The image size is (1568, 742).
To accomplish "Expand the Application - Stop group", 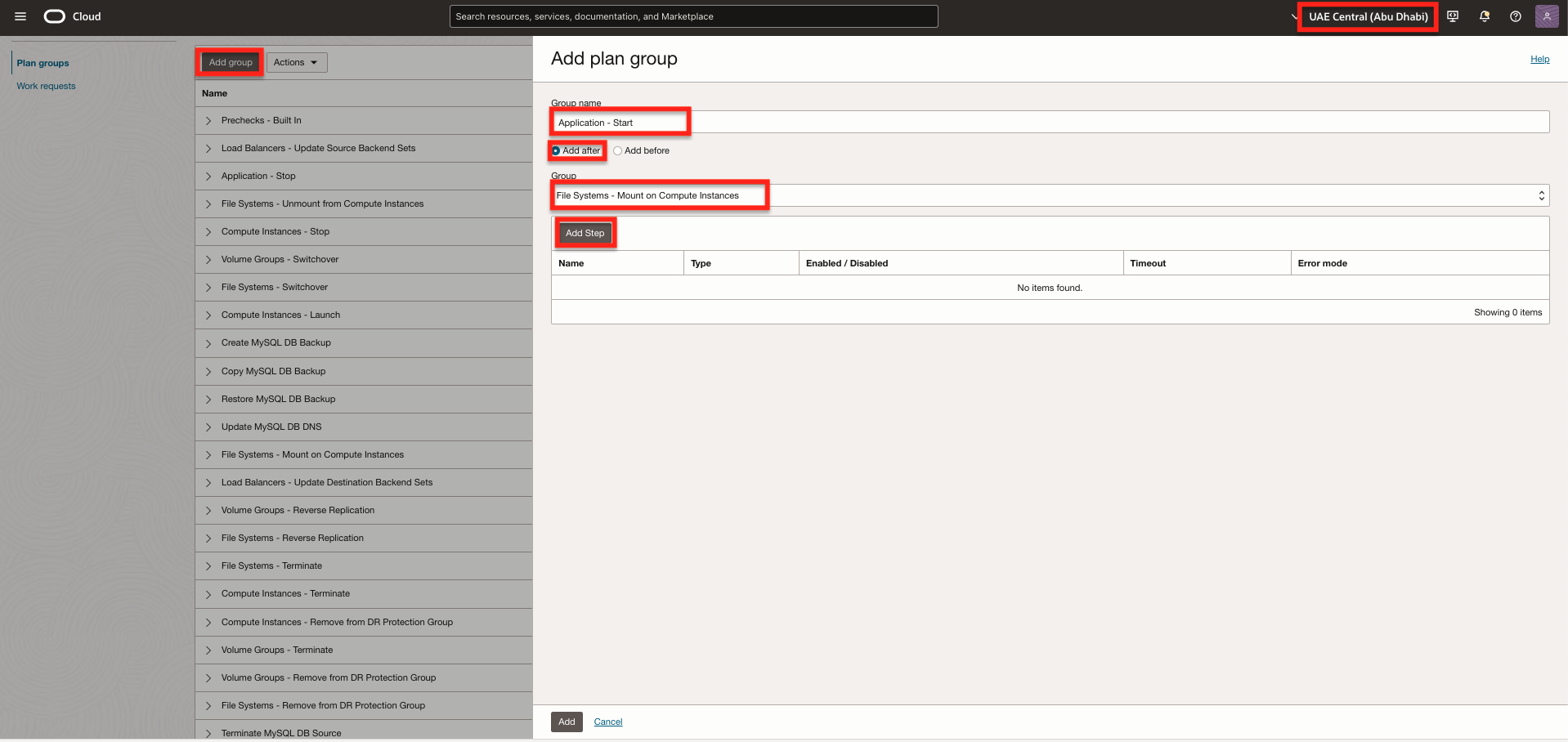I will click(208, 177).
